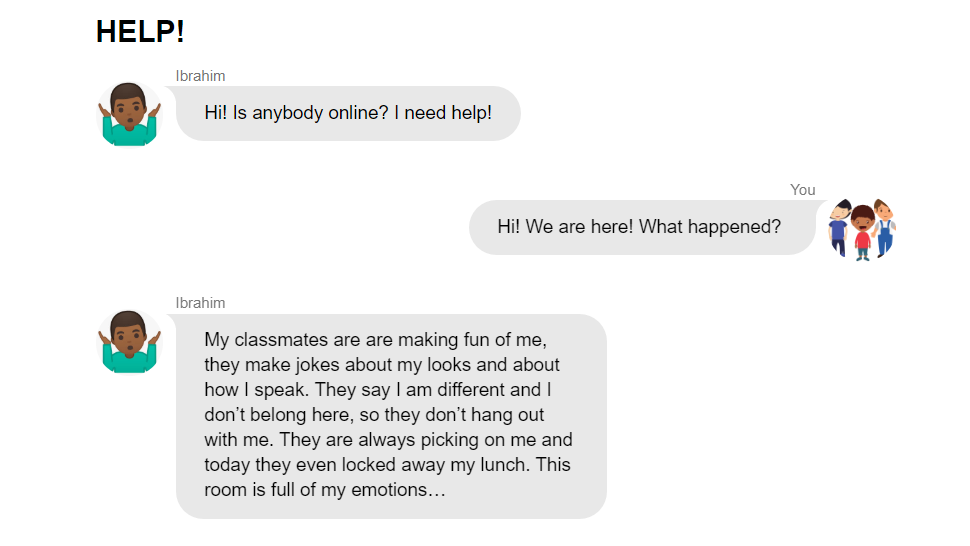Click the 'picking on me' line of text

pos(470,440)
